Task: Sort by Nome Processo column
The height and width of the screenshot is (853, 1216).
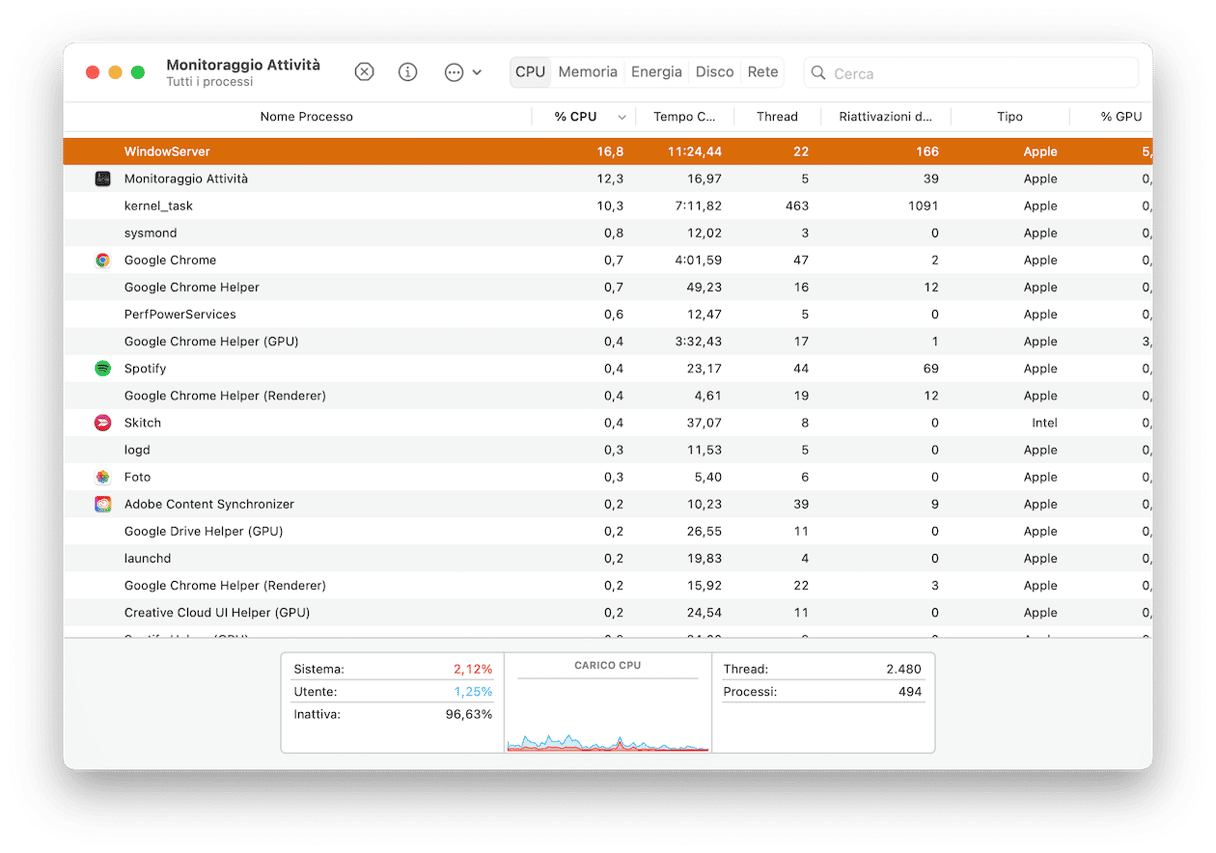Action: [x=306, y=117]
